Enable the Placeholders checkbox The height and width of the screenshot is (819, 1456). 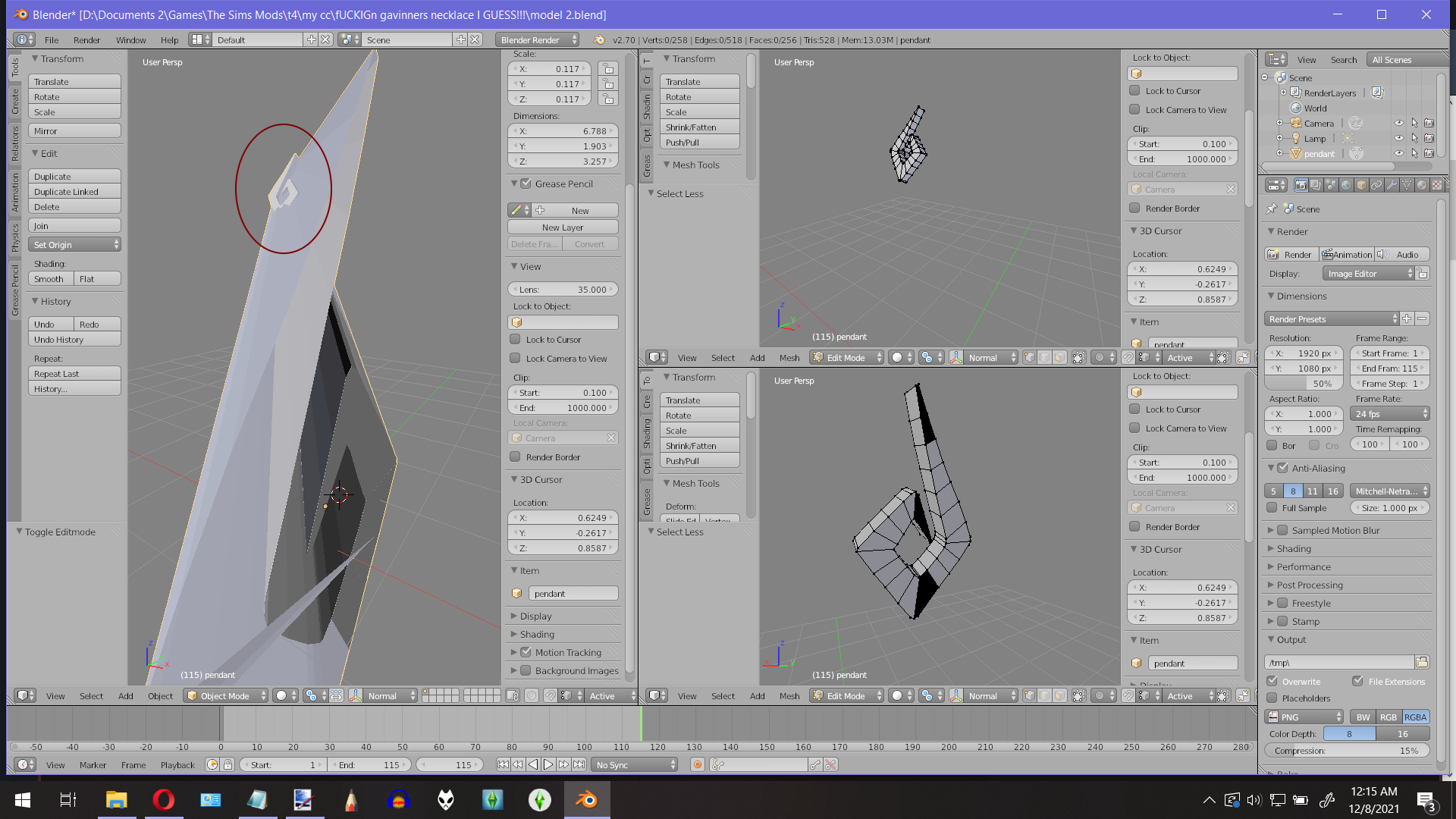(1272, 698)
